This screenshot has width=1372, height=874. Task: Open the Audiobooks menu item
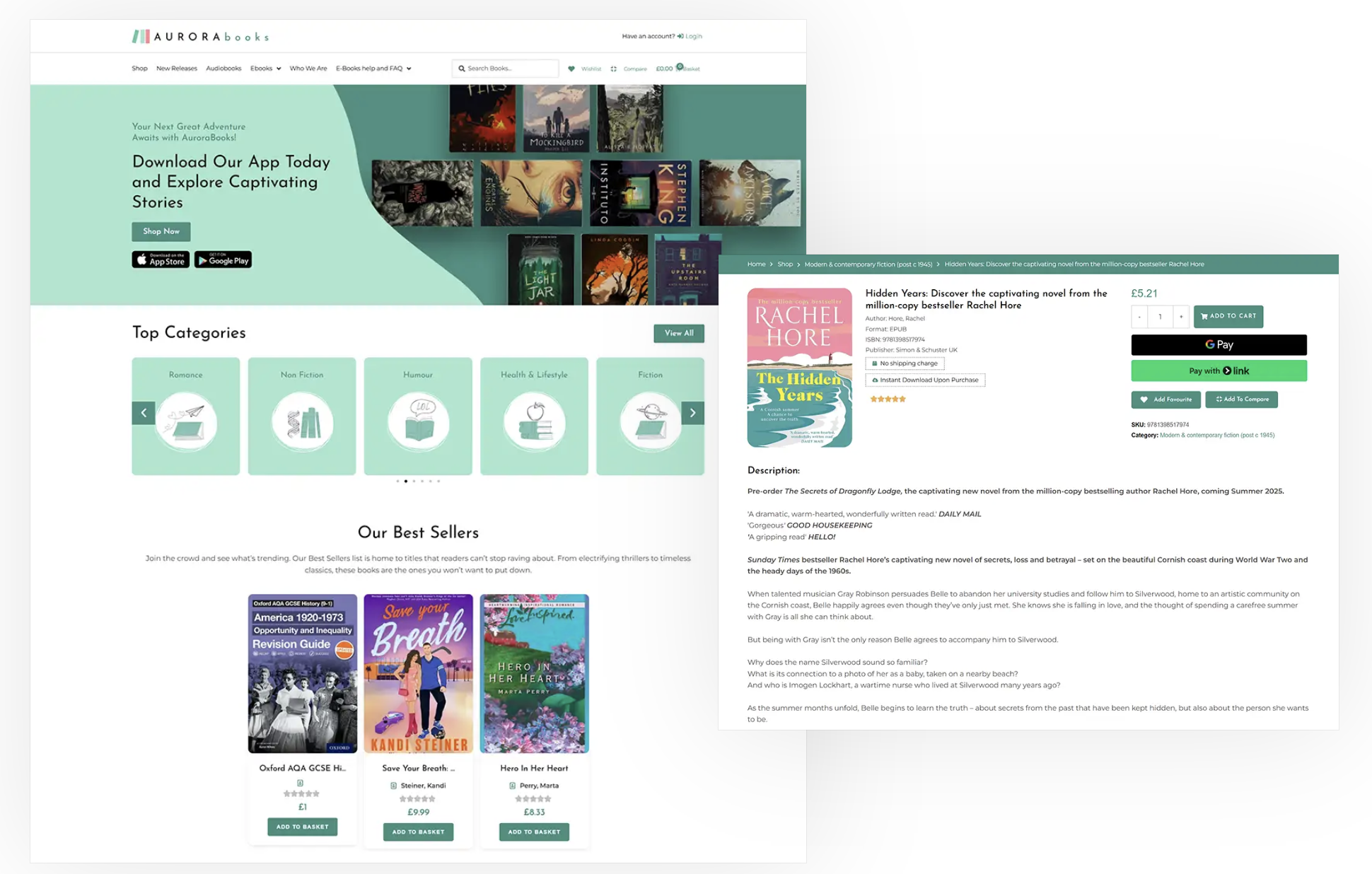[223, 69]
